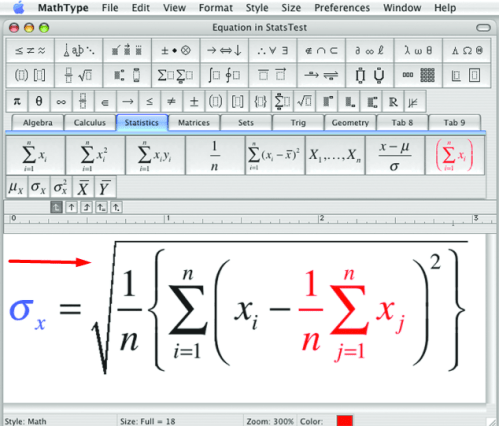Select the left-justified tab stop button
The image size is (499, 426).
click(56, 207)
